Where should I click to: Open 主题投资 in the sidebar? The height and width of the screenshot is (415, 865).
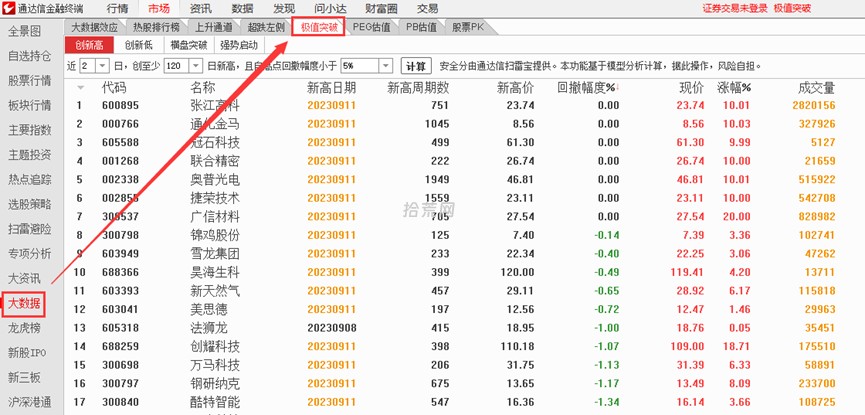(30, 155)
